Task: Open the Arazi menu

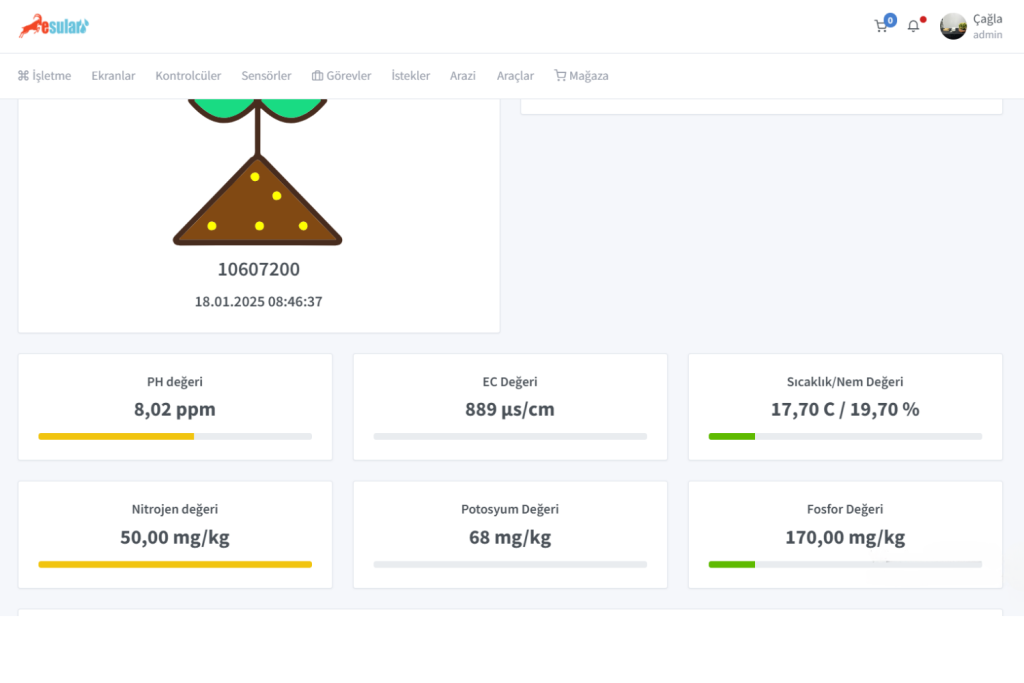Action: (463, 75)
